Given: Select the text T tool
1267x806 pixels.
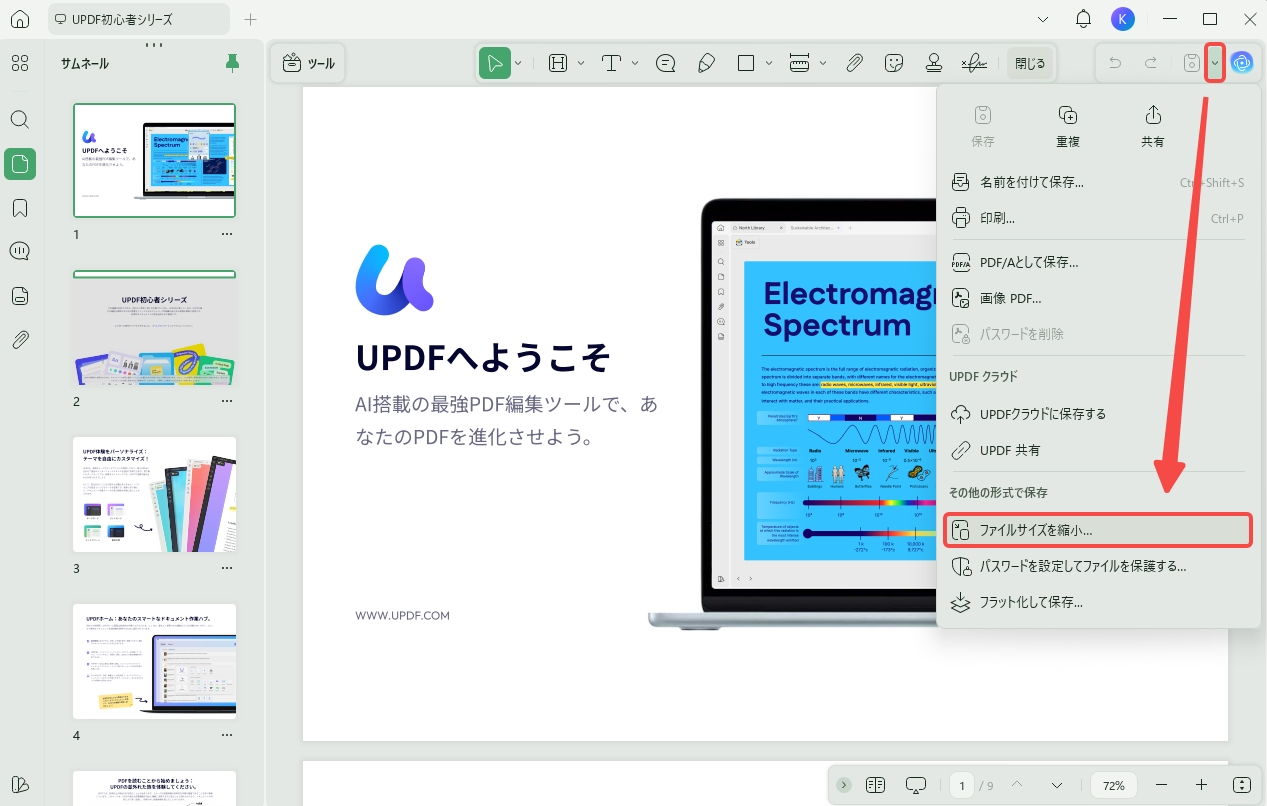Looking at the screenshot, I should click(611, 63).
